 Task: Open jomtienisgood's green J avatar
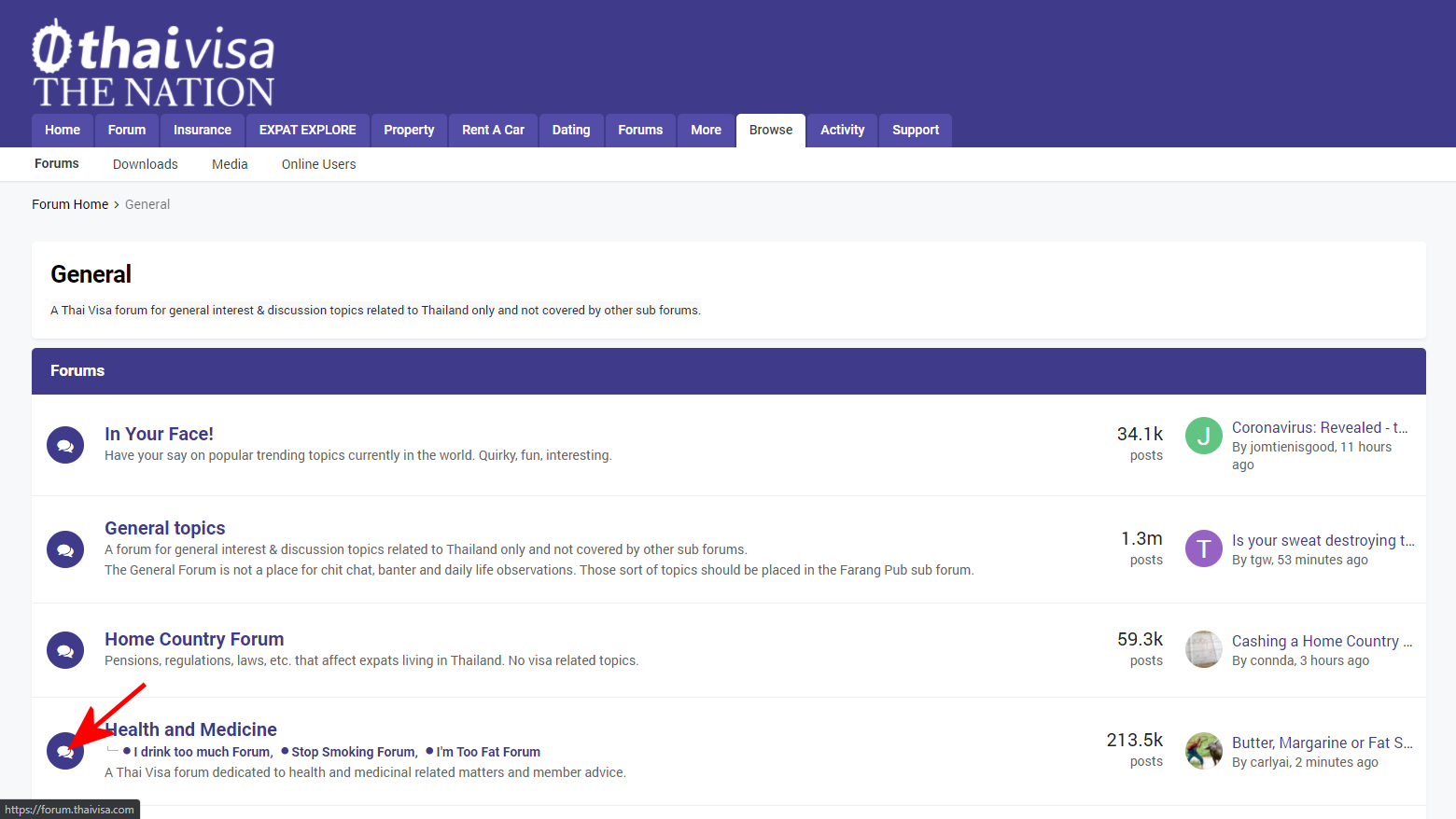pos(1204,436)
